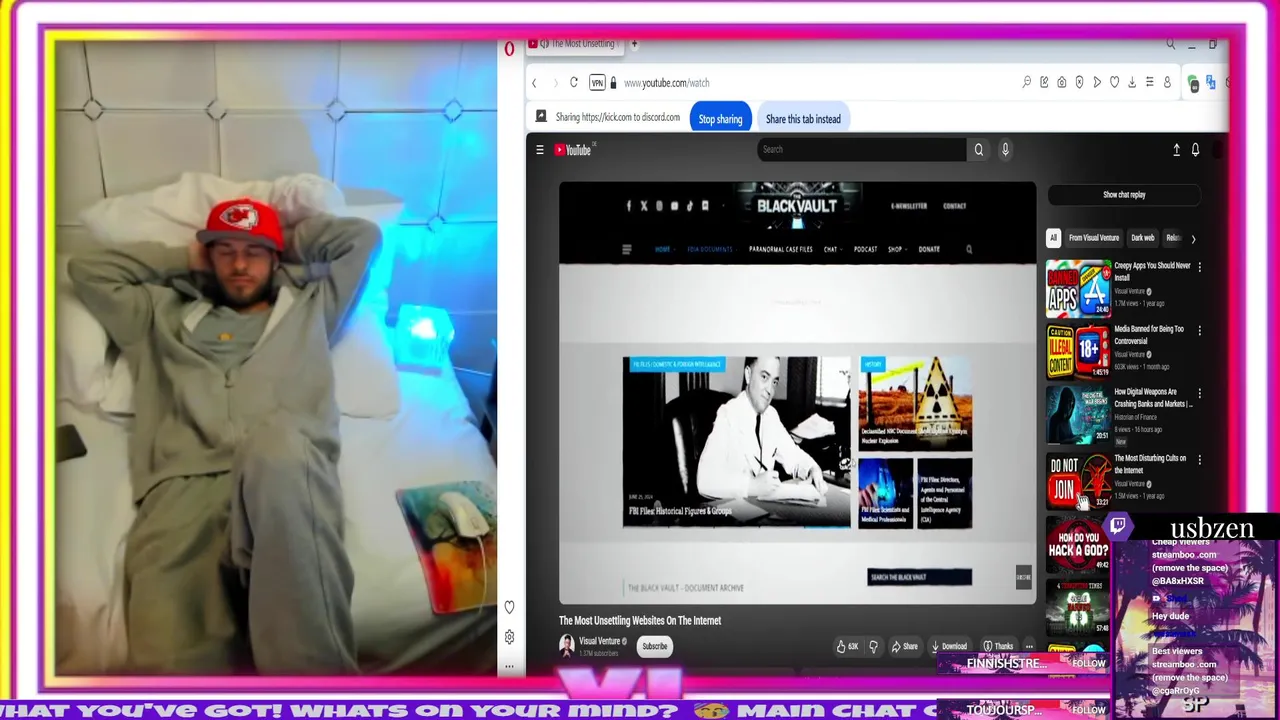Open 'The Most Disturbing Cults' thumbnail

click(x=1078, y=481)
